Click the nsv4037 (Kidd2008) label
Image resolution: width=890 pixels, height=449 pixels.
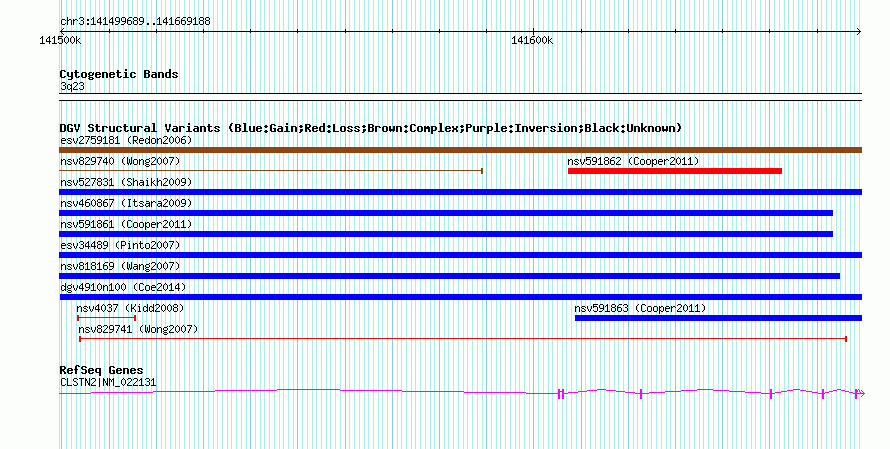point(130,308)
